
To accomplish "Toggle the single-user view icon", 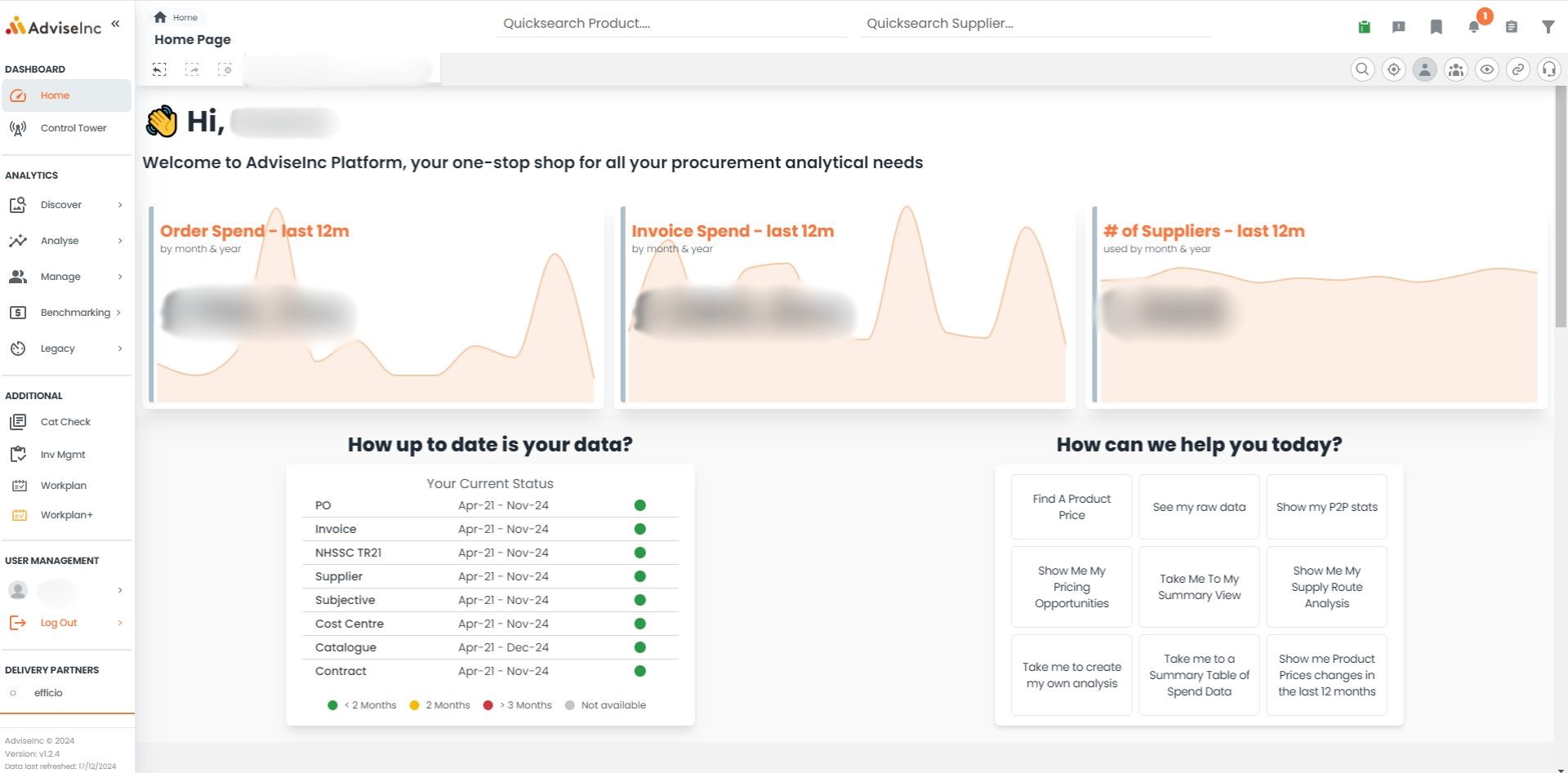I will coord(1425,70).
